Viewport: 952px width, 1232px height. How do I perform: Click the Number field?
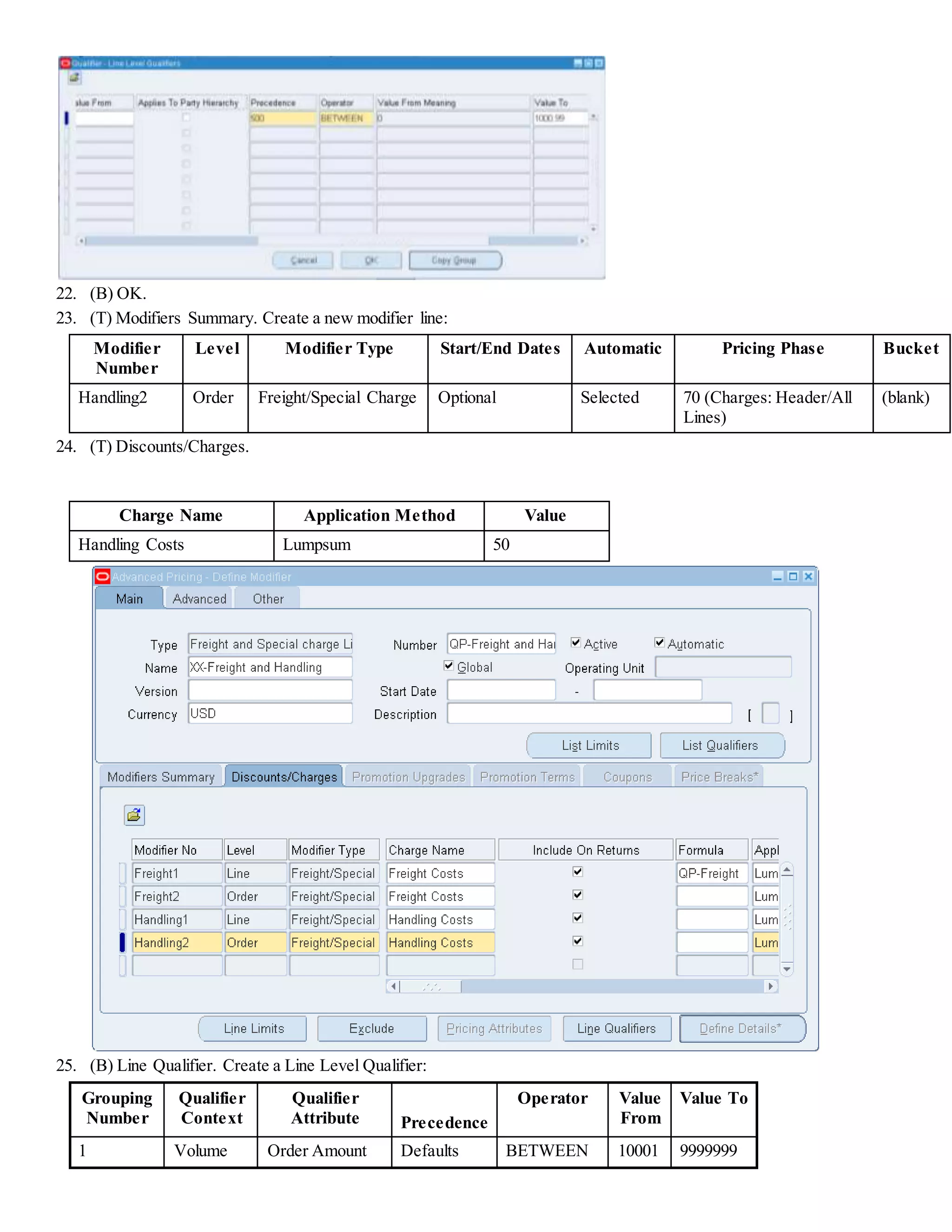point(502,643)
